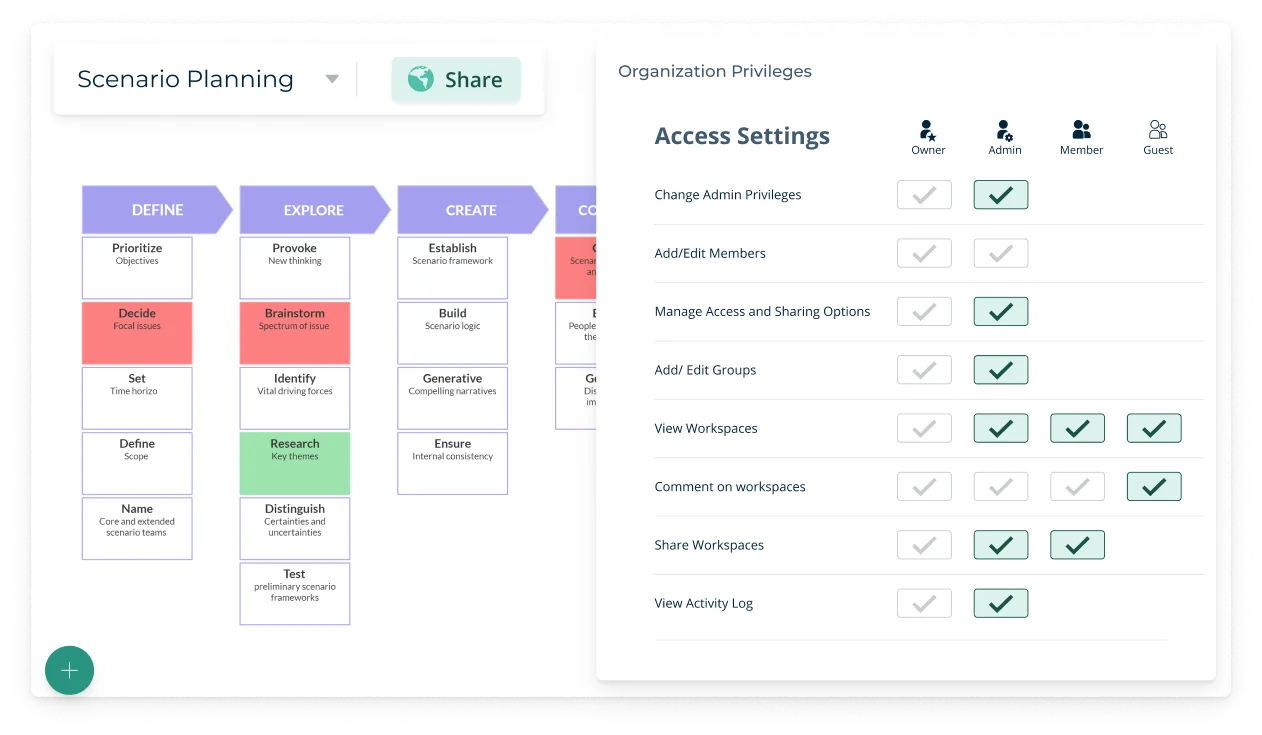
Task: Toggle Owner checkbox for Manage Access and Sharing
Action: click(924, 312)
